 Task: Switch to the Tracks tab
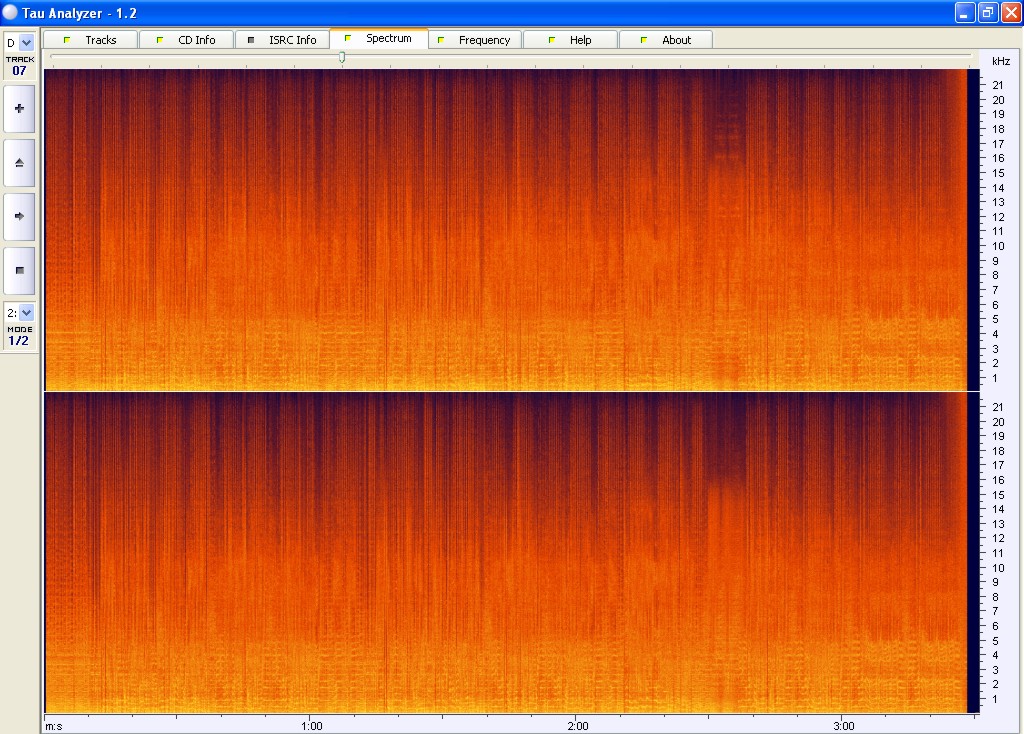tap(100, 40)
